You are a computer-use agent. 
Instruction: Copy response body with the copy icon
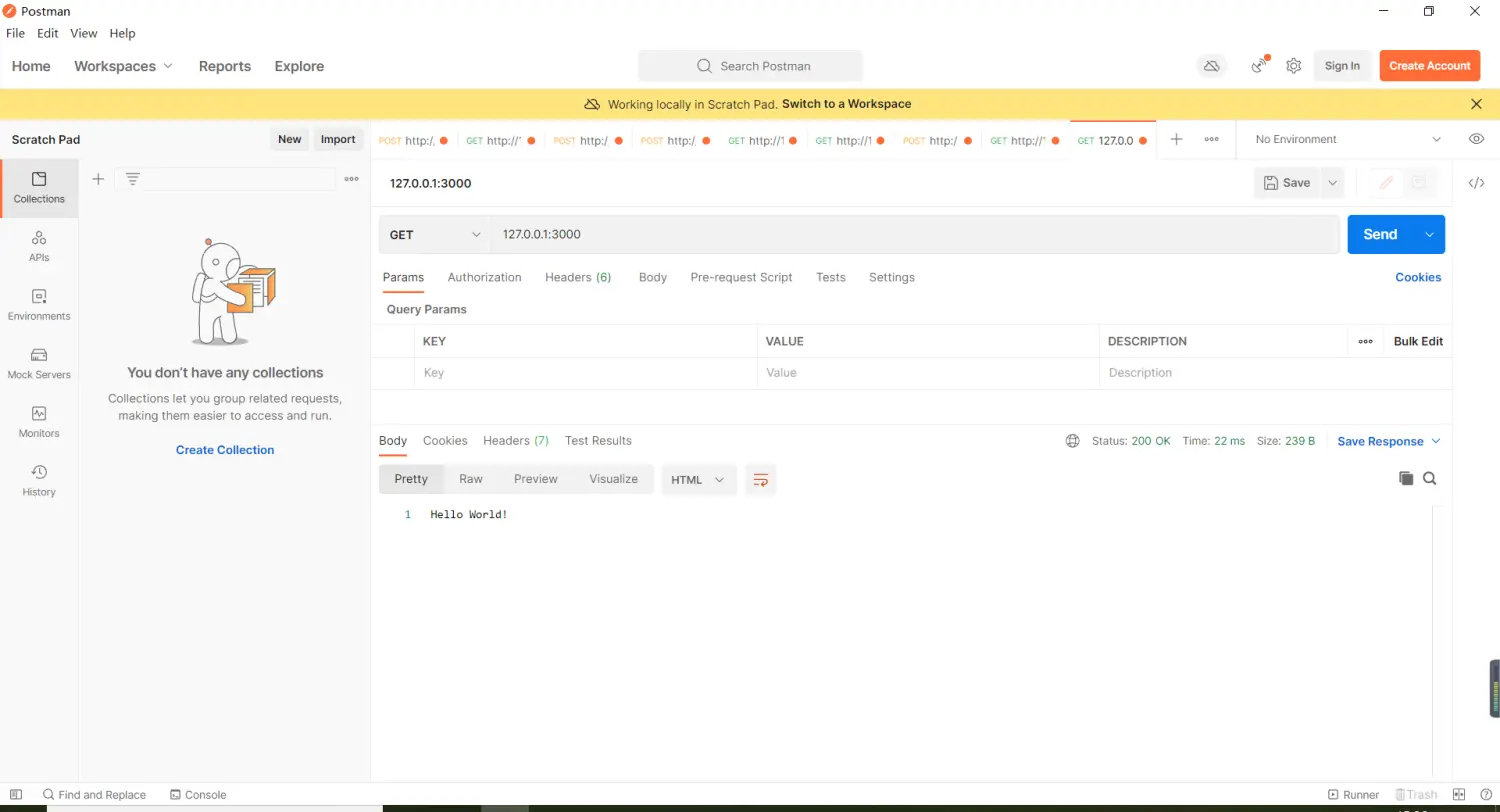(x=1406, y=479)
